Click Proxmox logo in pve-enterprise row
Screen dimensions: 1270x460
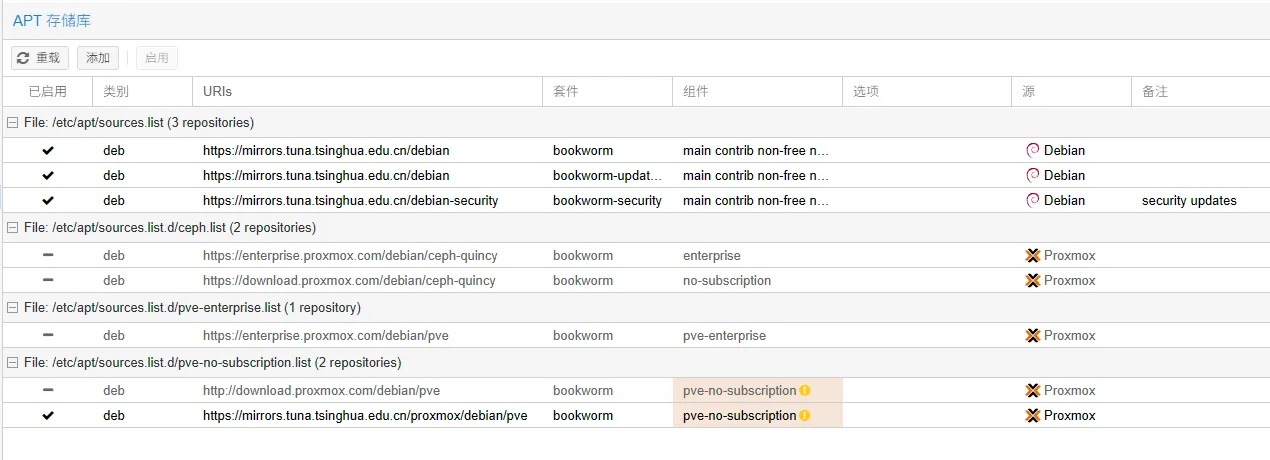click(x=1033, y=335)
